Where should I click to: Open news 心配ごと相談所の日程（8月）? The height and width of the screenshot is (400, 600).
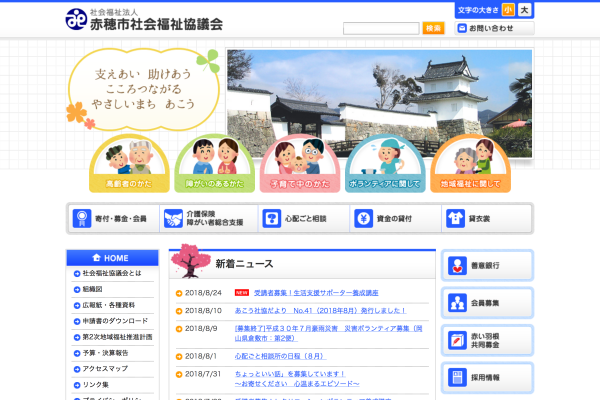pyautogui.click(x=280, y=356)
